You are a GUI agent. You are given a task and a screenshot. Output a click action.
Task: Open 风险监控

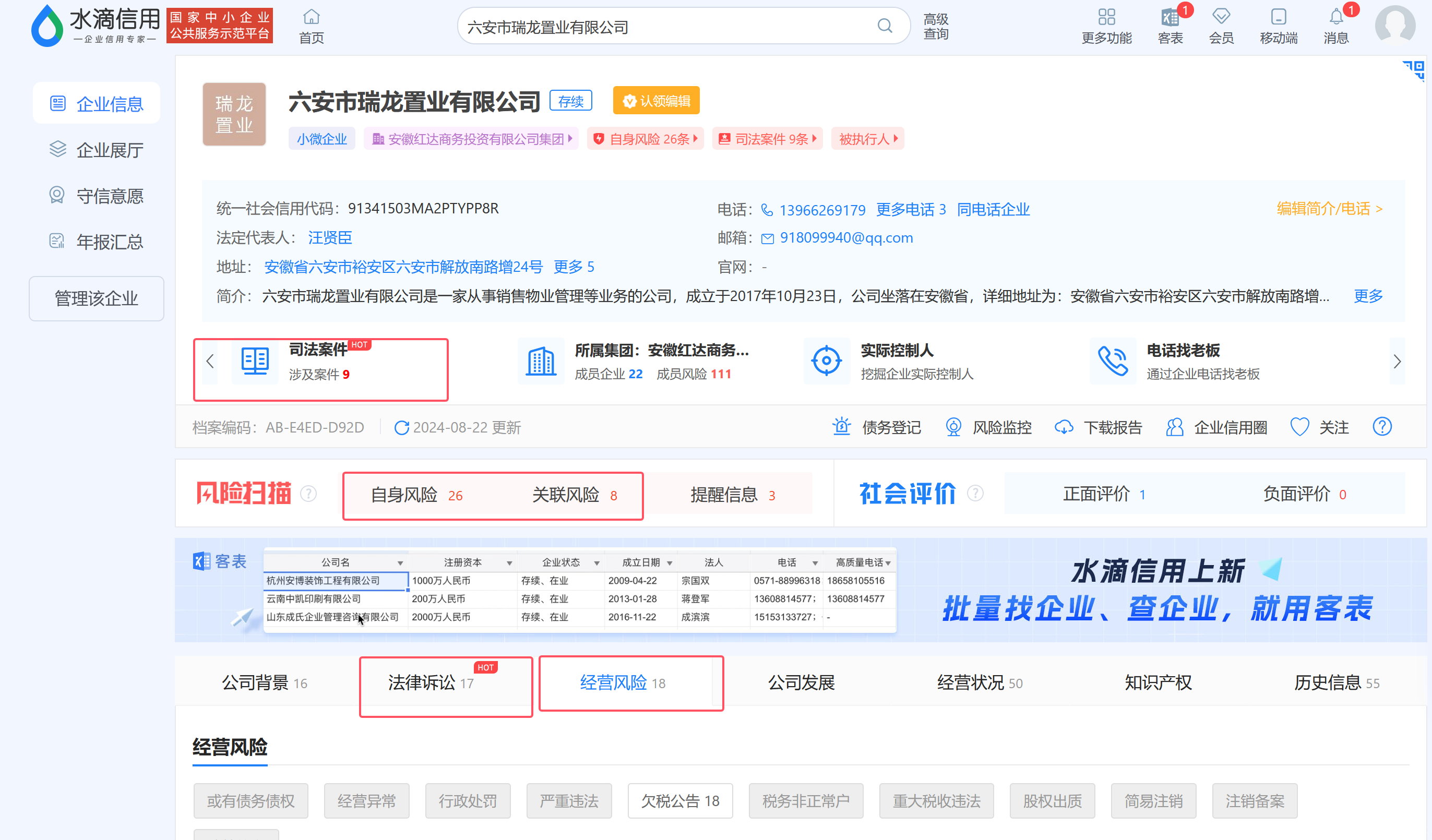click(x=988, y=427)
